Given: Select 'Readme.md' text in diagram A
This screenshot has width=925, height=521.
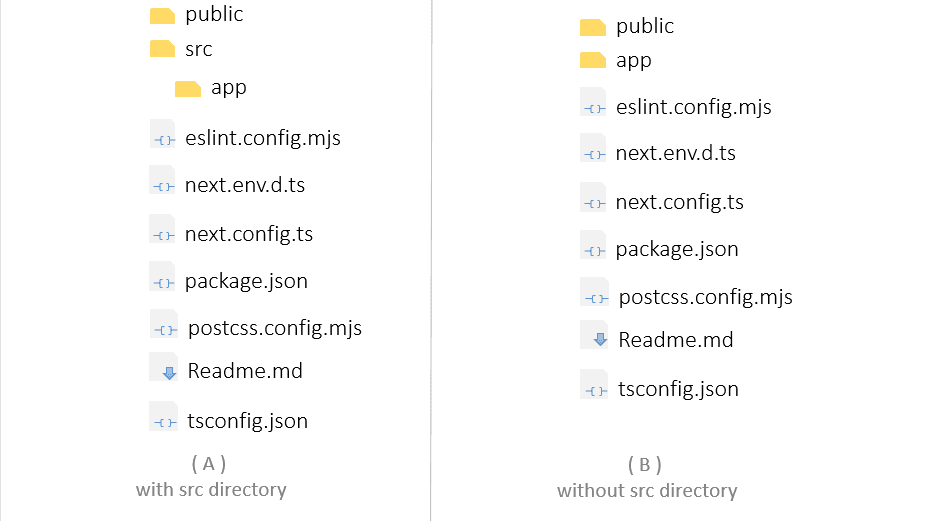Looking at the screenshot, I should 245,371.
